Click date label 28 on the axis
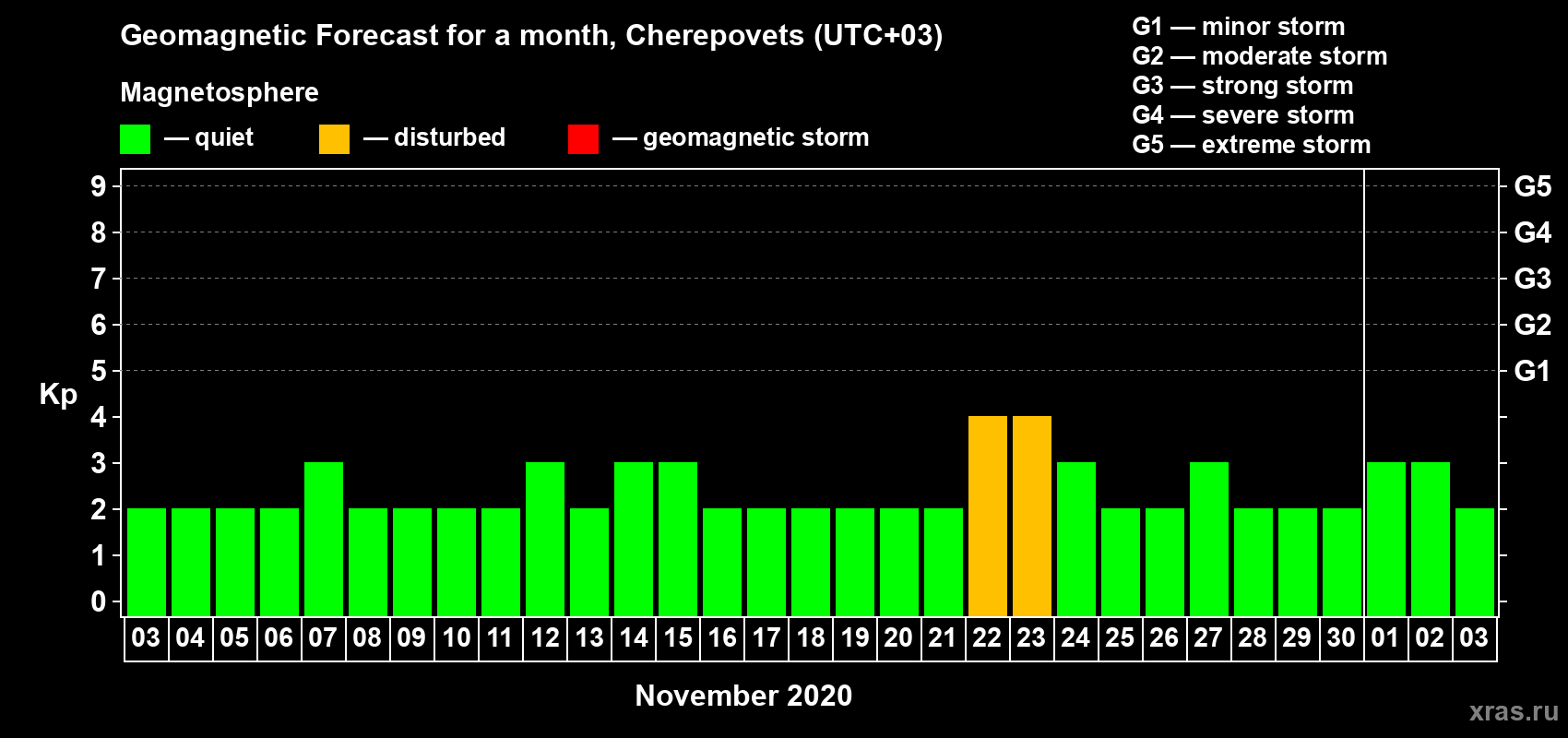 click(x=1253, y=638)
